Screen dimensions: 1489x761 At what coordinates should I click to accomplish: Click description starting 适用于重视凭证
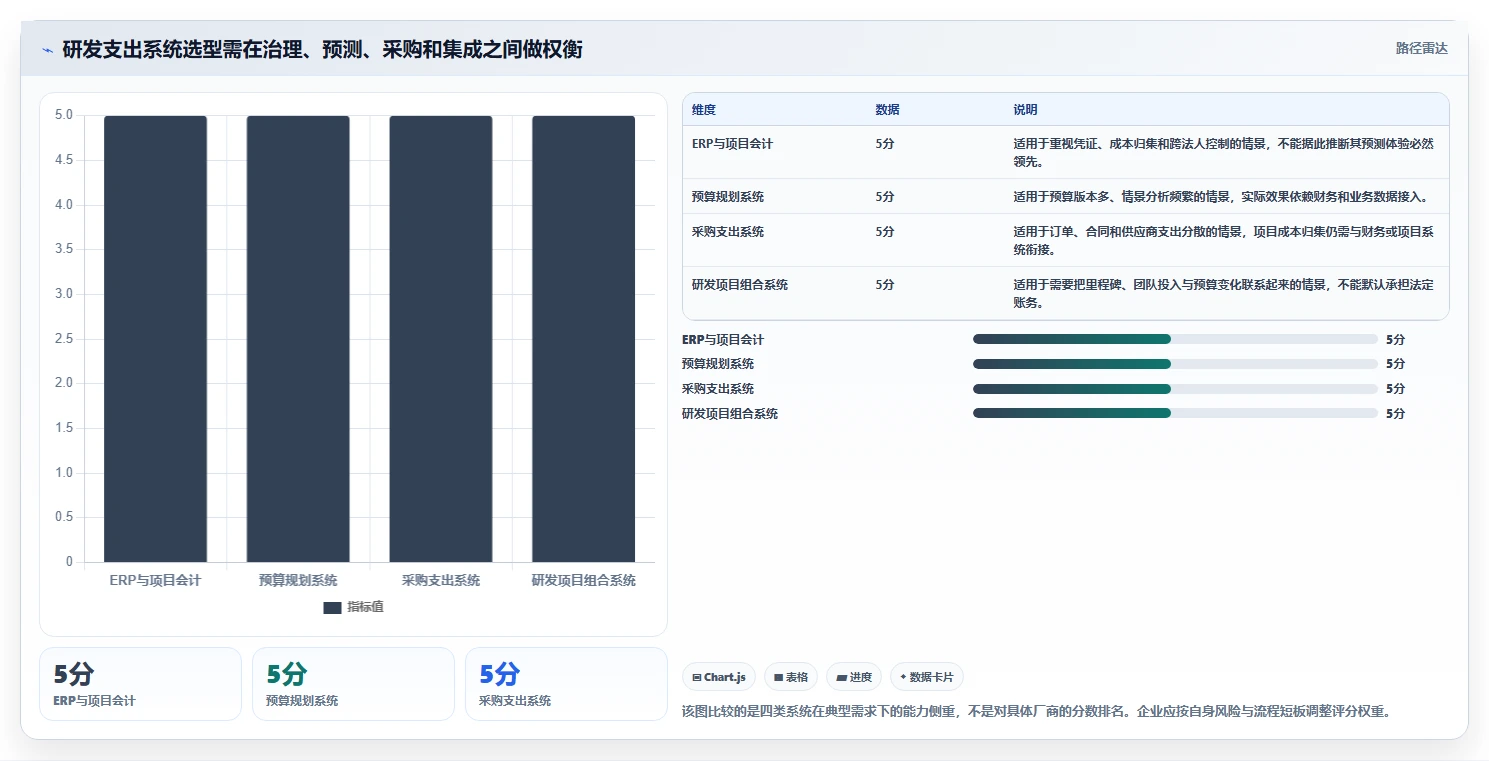click(x=1224, y=152)
